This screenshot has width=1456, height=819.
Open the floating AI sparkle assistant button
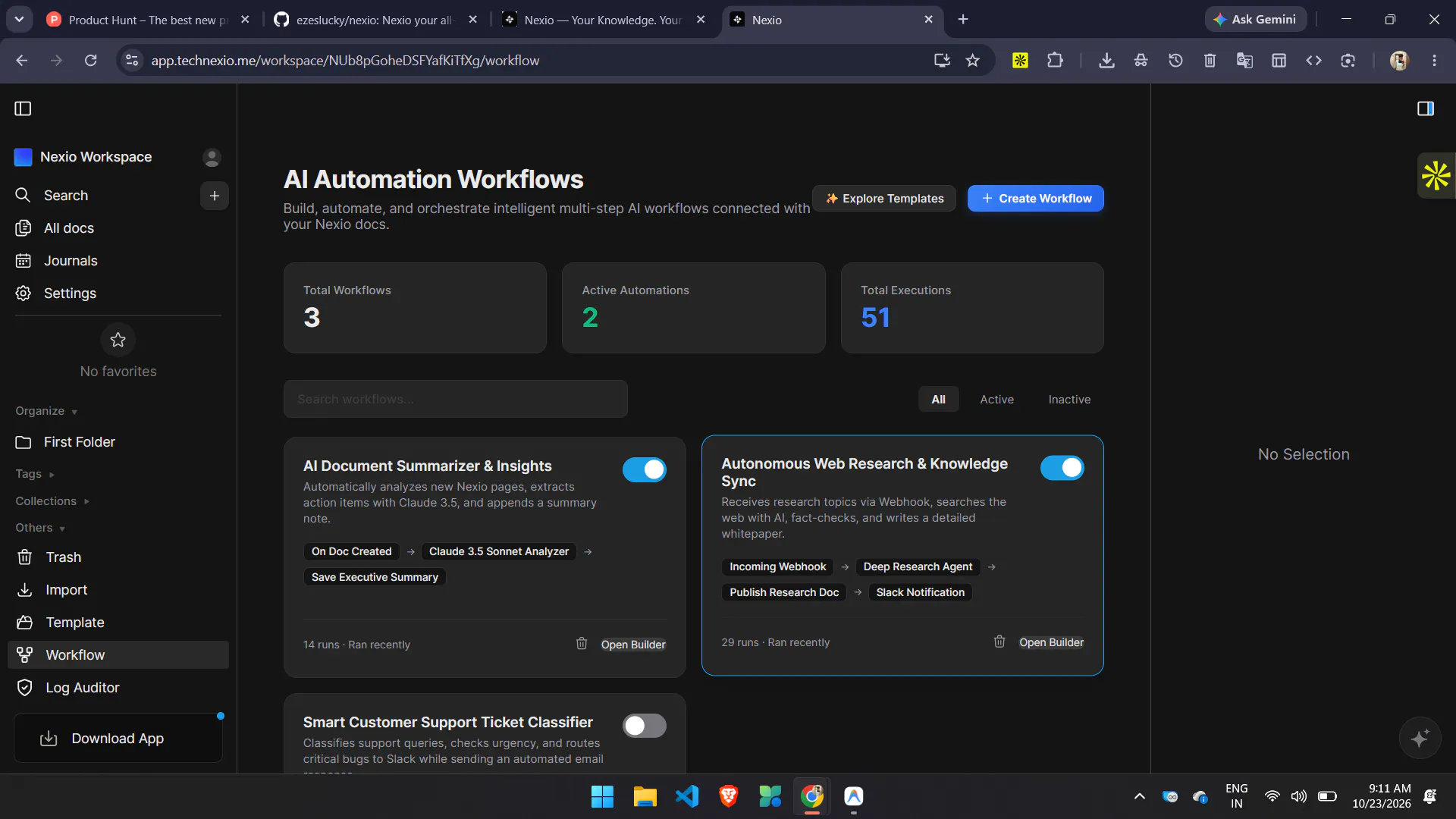1420,738
